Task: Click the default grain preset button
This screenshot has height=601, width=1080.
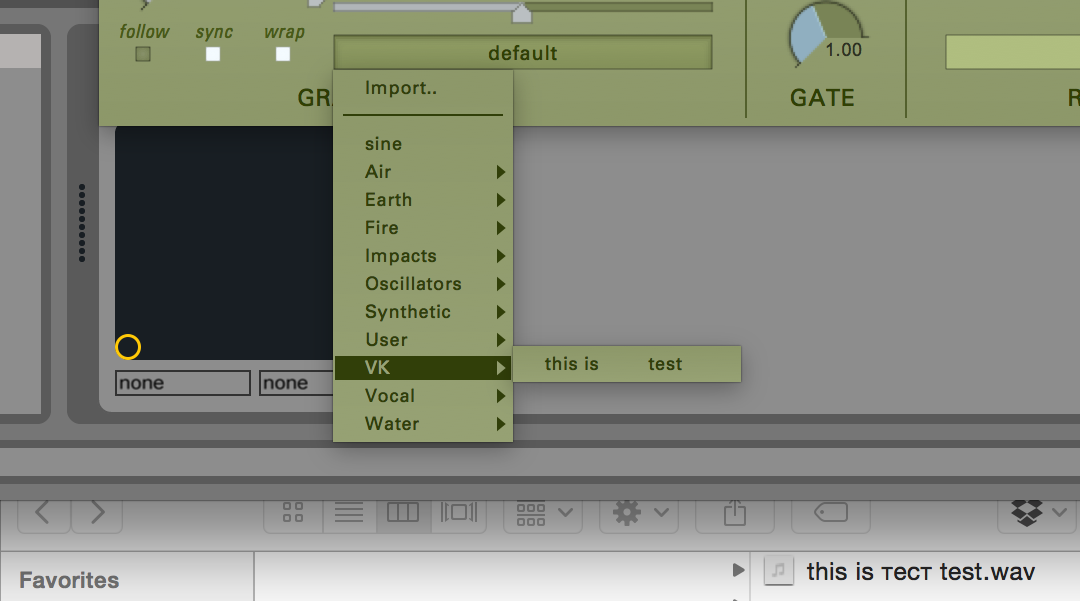Action: pos(522,53)
